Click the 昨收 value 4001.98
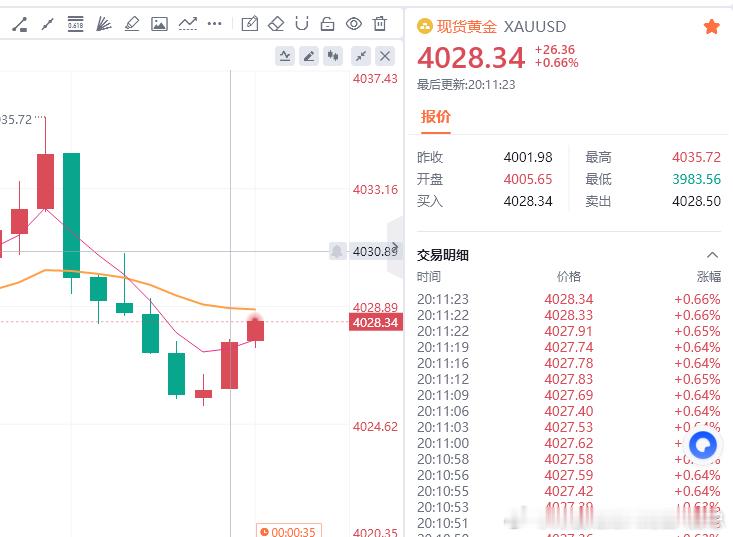This screenshot has width=733, height=537. click(528, 157)
